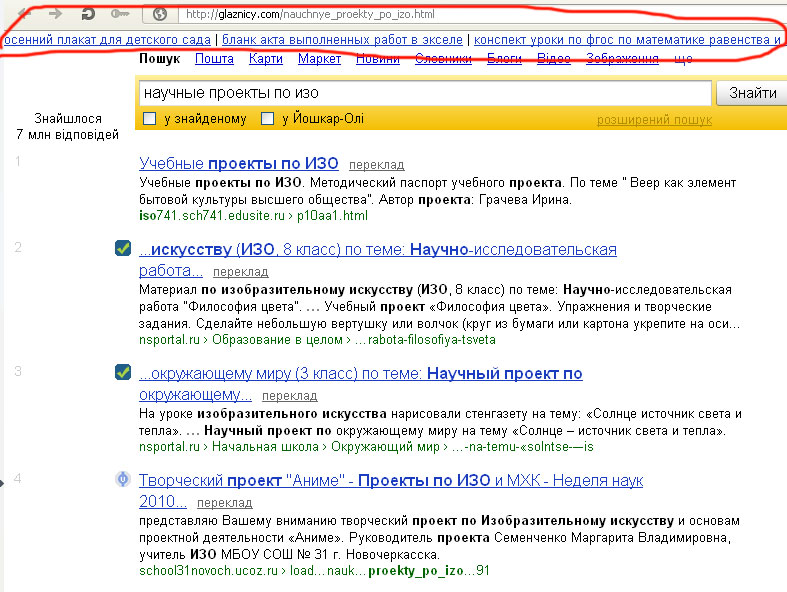Viewport: 787px width, 592px height.
Task: Open the Маркет tab
Action: (319, 59)
